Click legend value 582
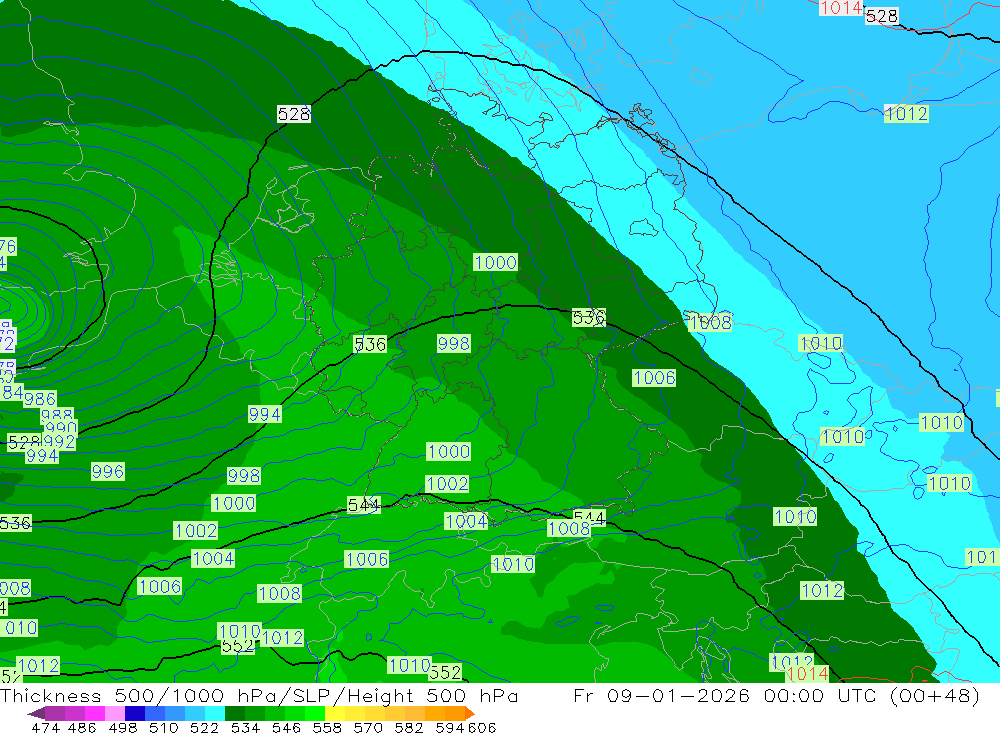 click(x=409, y=728)
